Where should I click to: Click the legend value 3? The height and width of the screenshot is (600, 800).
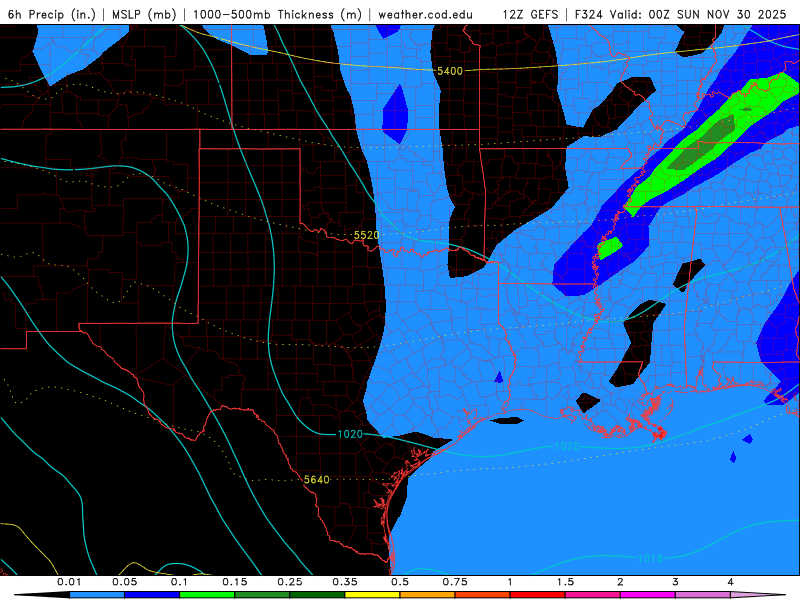point(676,582)
